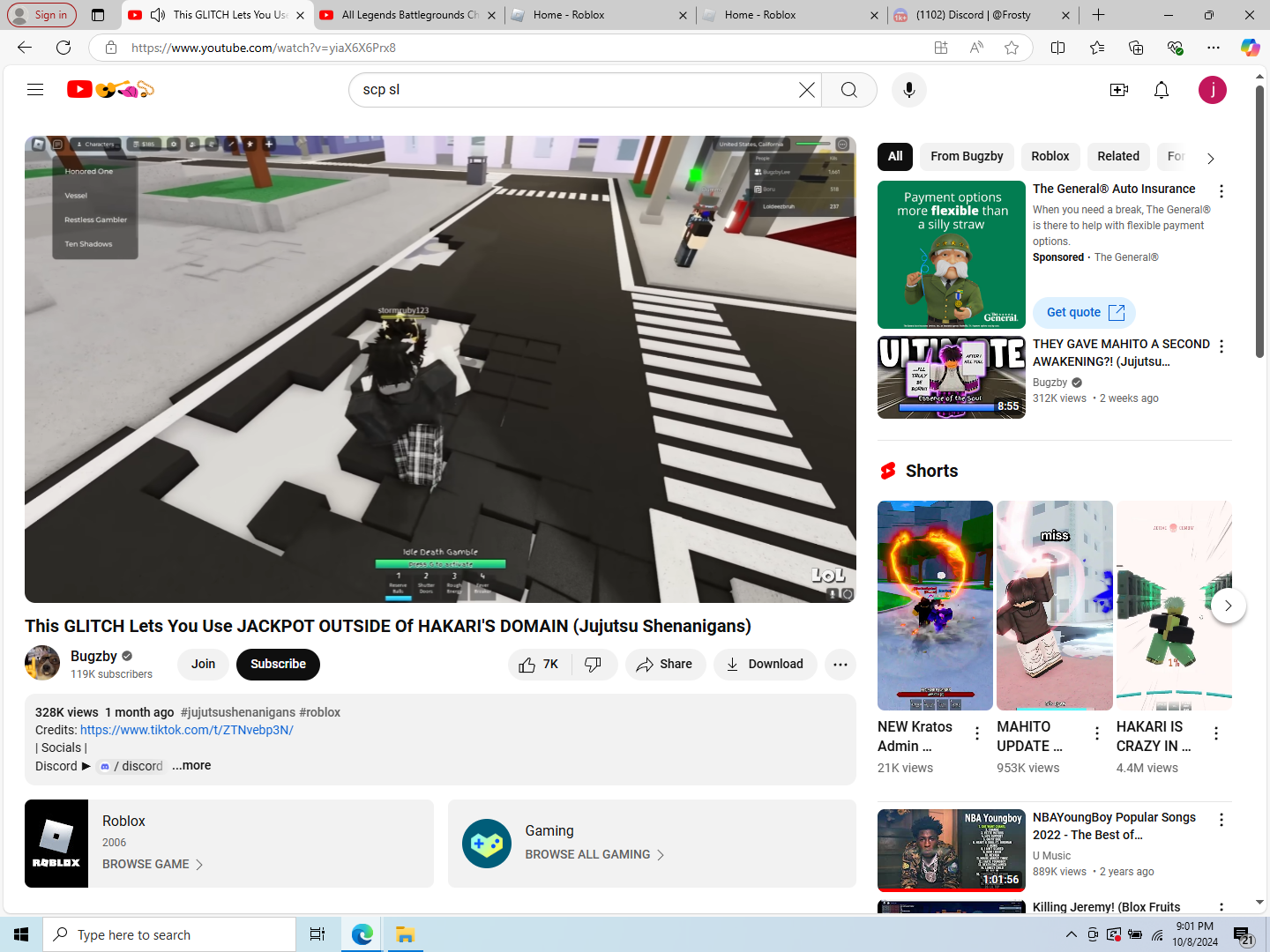This screenshot has width=1270, height=952.
Task: Click the browser address bar URL
Action: [x=263, y=48]
